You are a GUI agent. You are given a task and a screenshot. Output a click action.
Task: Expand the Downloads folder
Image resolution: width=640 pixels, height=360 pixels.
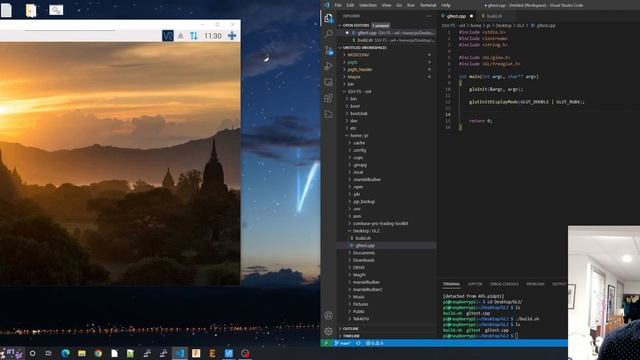point(364,260)
